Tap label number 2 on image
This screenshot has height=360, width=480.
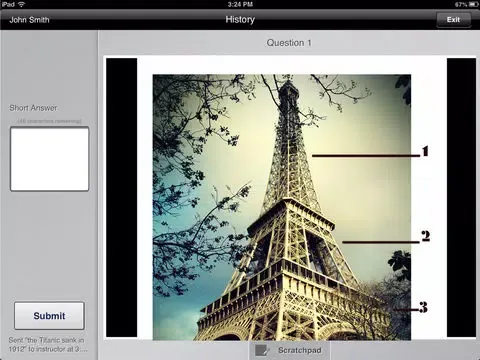pyautogui.click(x=425, y=236)
